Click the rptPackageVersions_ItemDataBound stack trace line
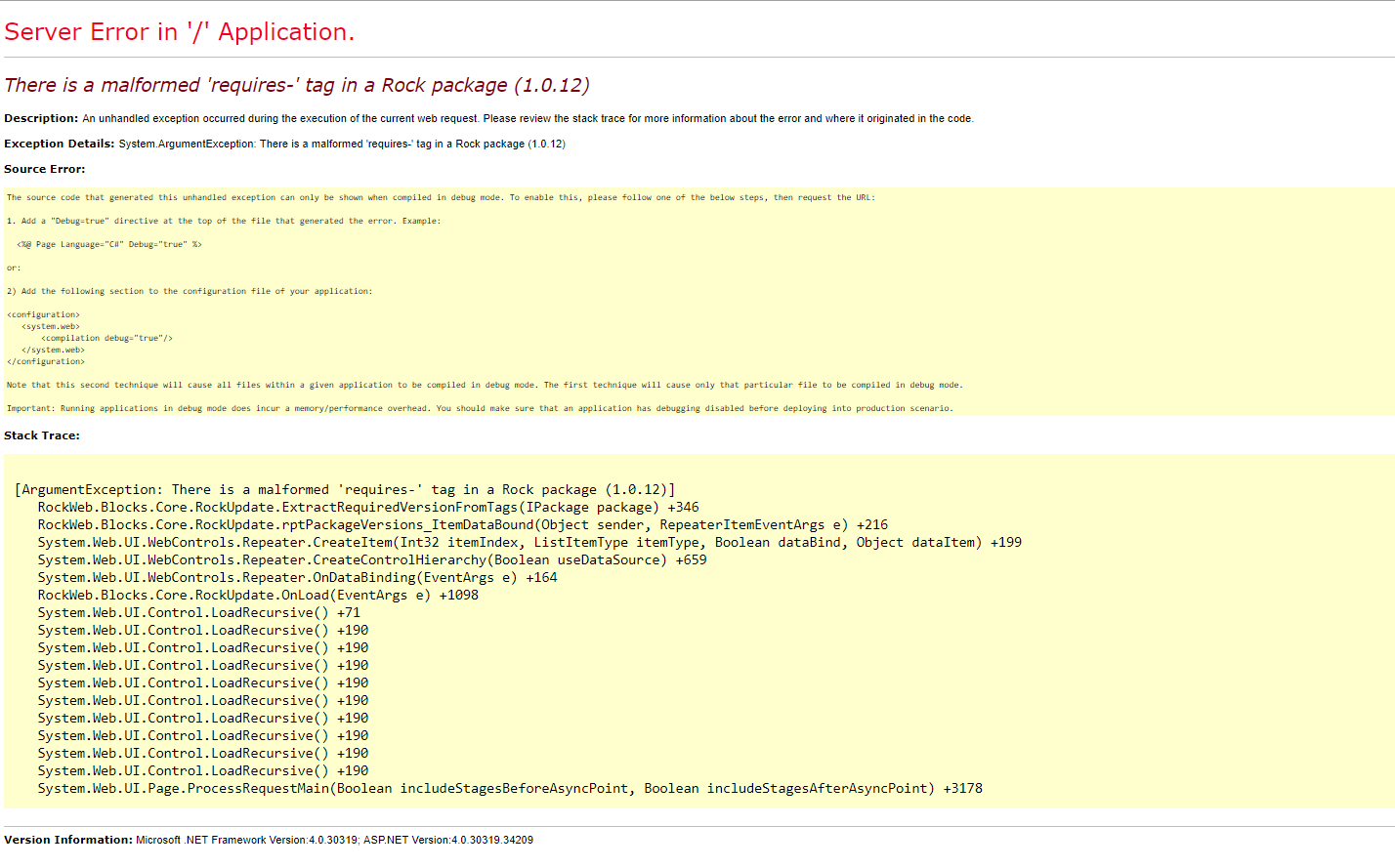Image resolution: width=1395 pixels, height=868 pixels. click(x=462, y=525)
